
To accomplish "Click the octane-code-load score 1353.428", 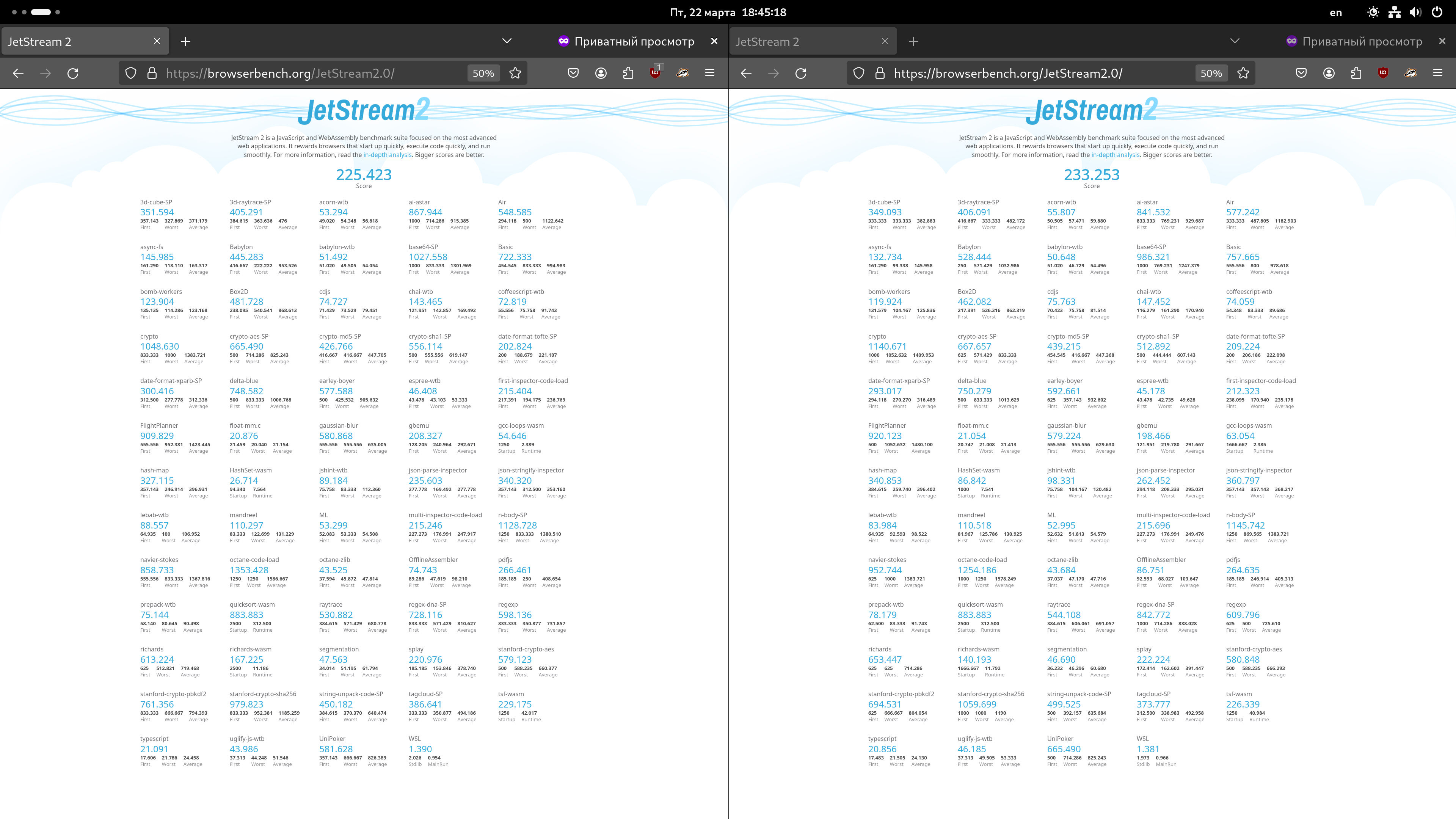I will point(249,570).
